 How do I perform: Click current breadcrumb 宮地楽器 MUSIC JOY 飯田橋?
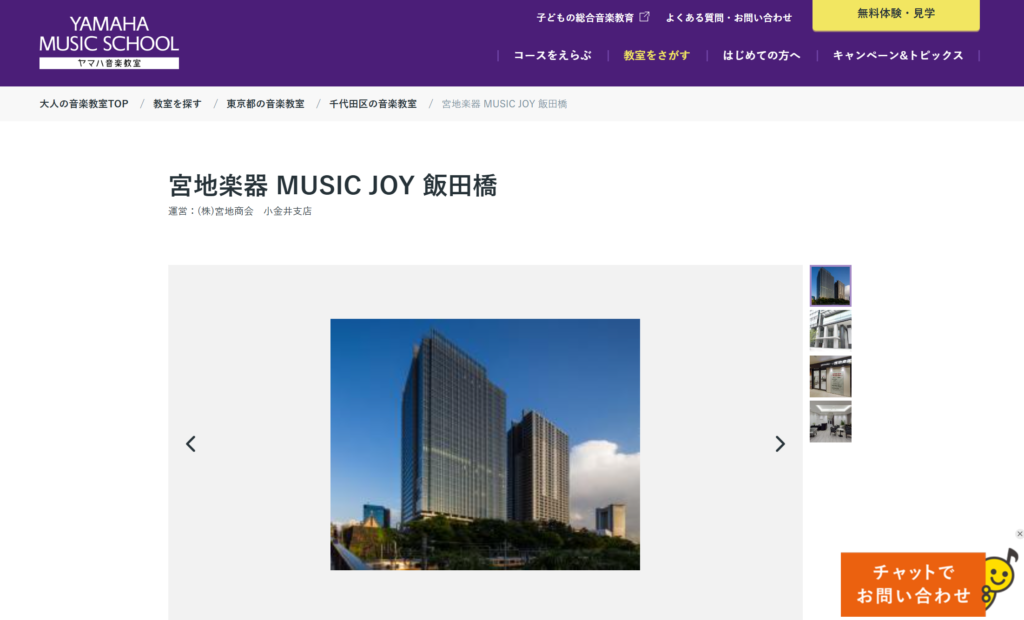[504, 104]
